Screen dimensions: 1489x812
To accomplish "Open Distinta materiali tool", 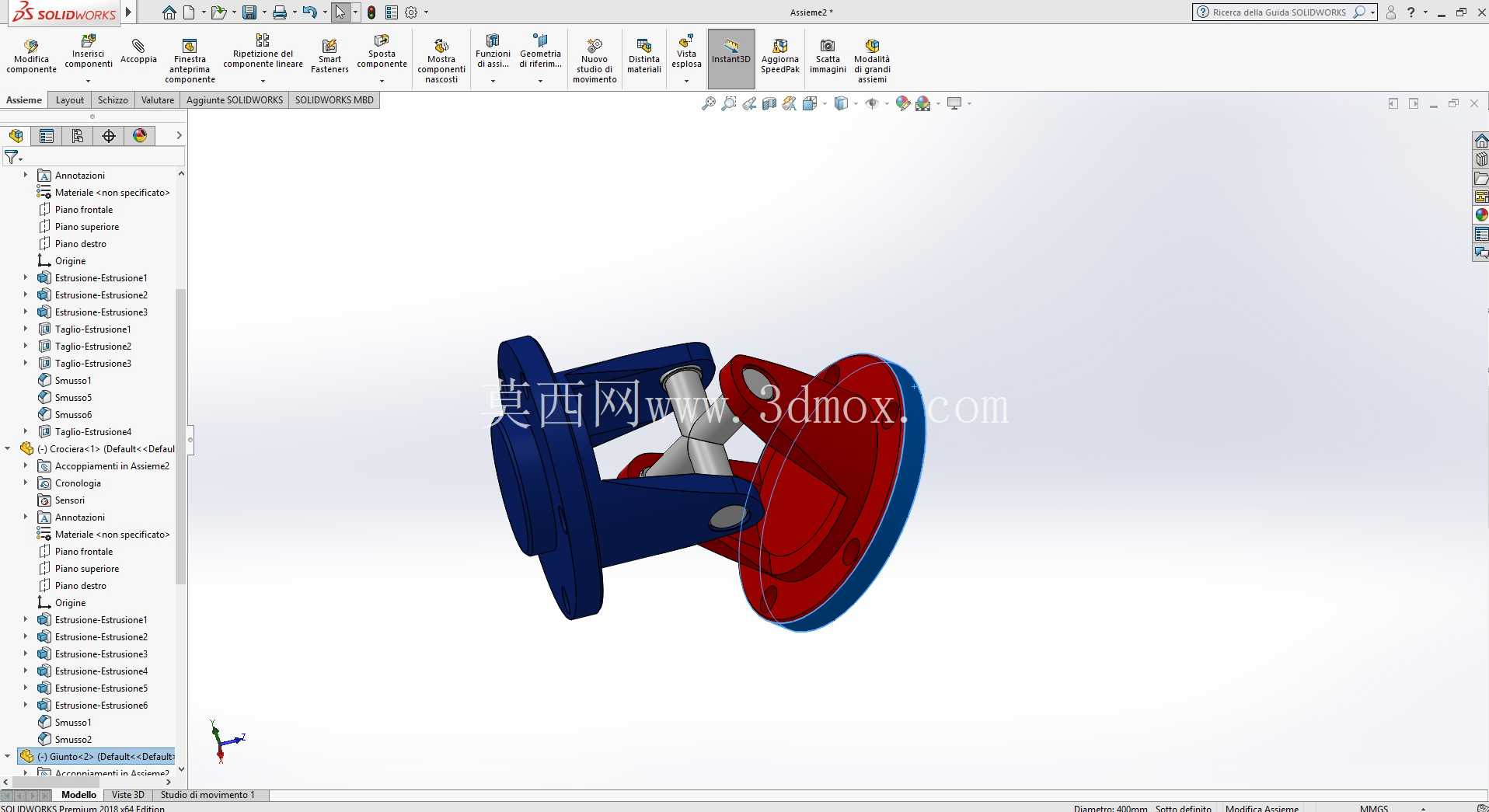I will (x=644, y=57).
